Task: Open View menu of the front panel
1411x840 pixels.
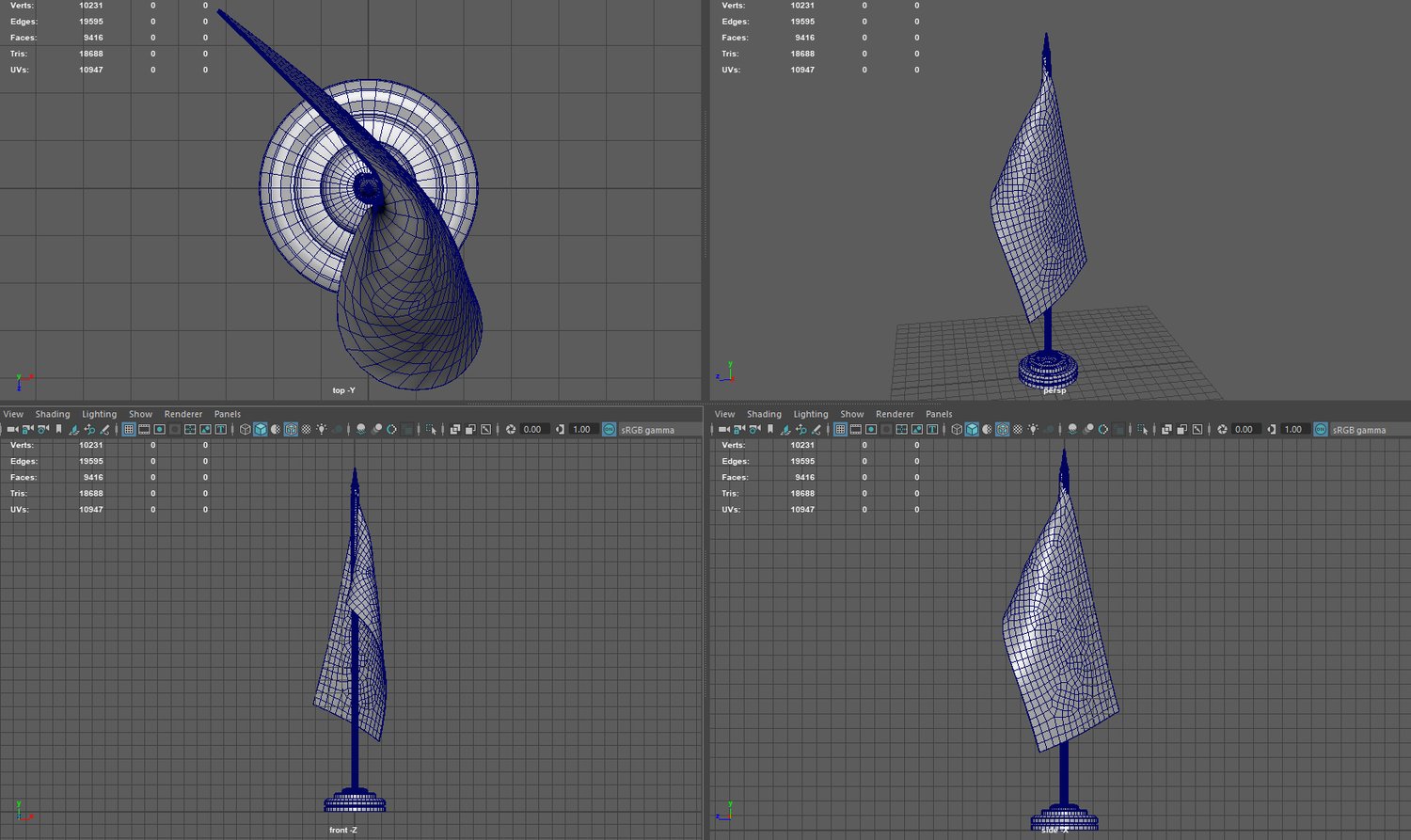Action: coord(13,414)
